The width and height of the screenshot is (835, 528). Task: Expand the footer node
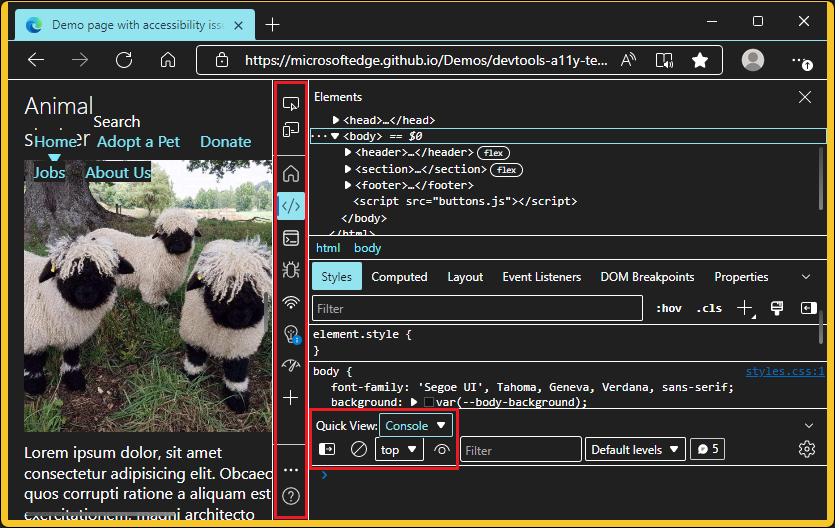pos(348,185)
